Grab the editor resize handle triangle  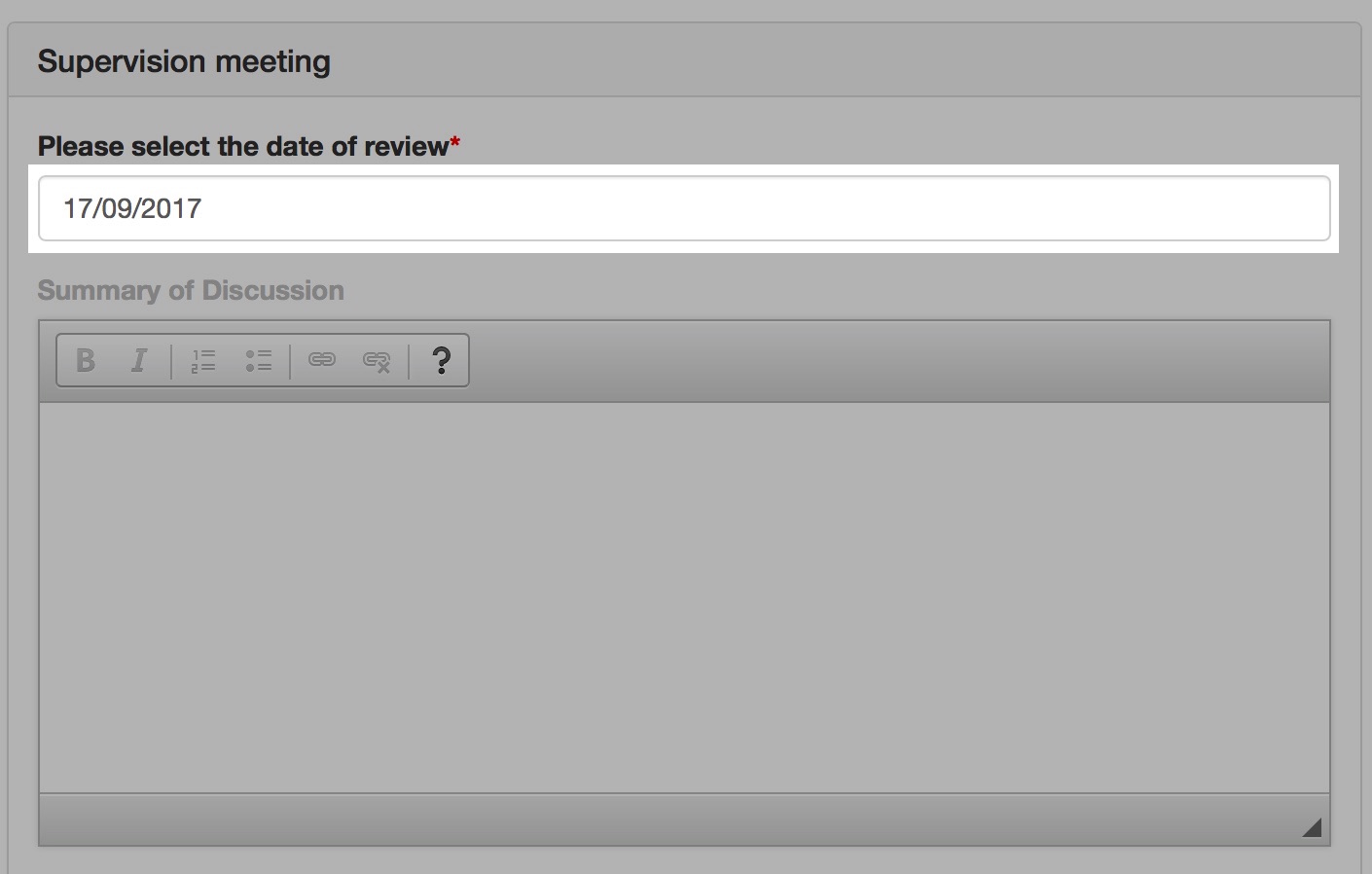pyautogui.click(x=1312, y=827)
